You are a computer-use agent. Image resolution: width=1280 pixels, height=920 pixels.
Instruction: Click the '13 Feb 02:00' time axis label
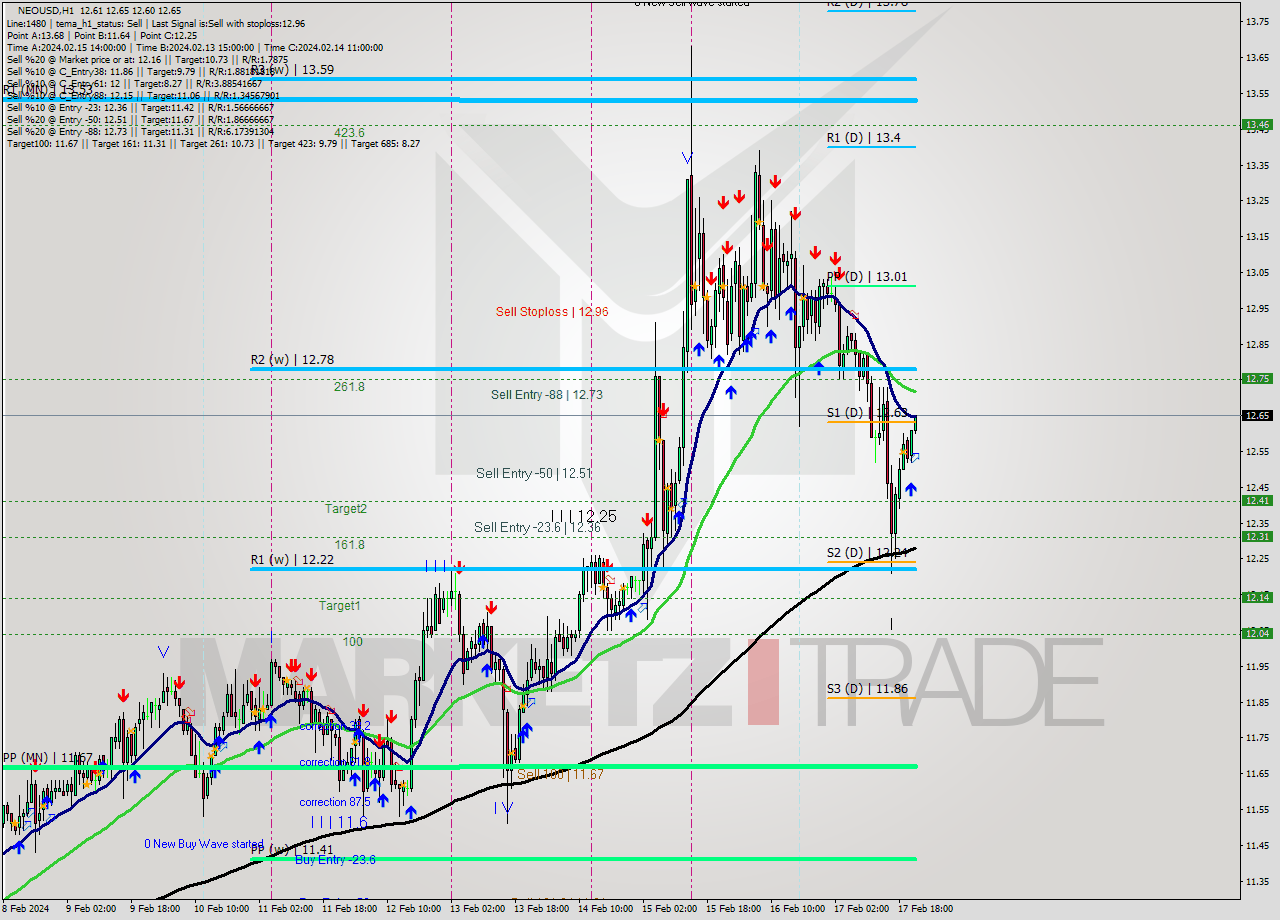pyautogui.click(x=477, y=909)
